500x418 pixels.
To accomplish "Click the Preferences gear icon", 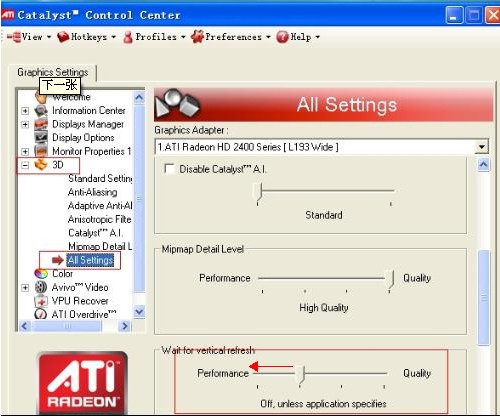I will pos(197,37).
